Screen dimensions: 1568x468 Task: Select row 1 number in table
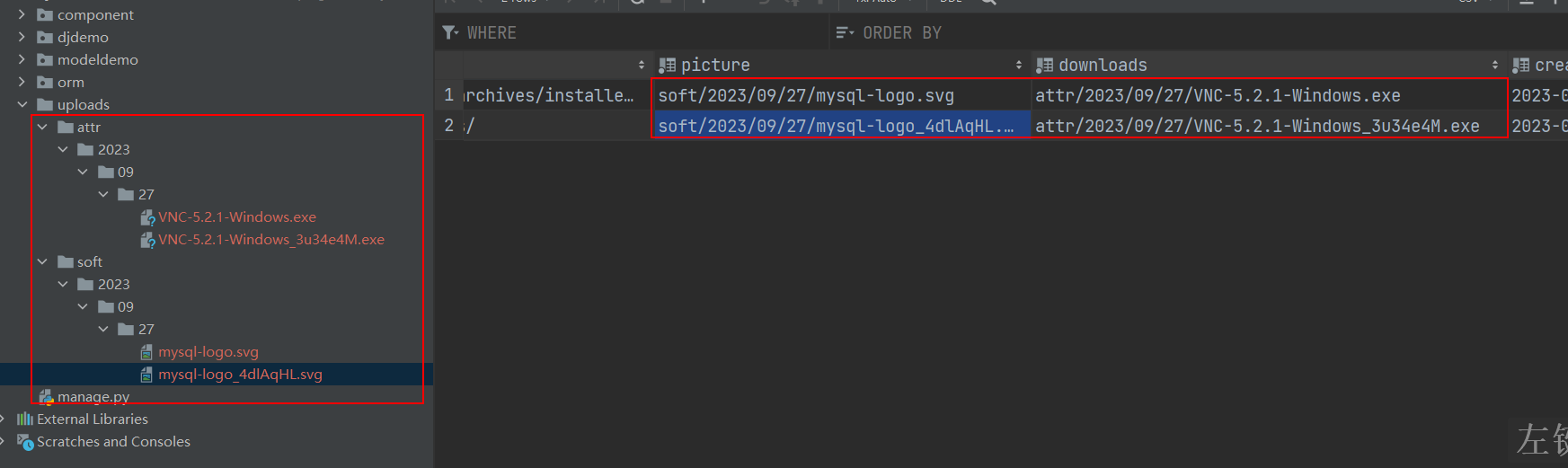(449, 95)
